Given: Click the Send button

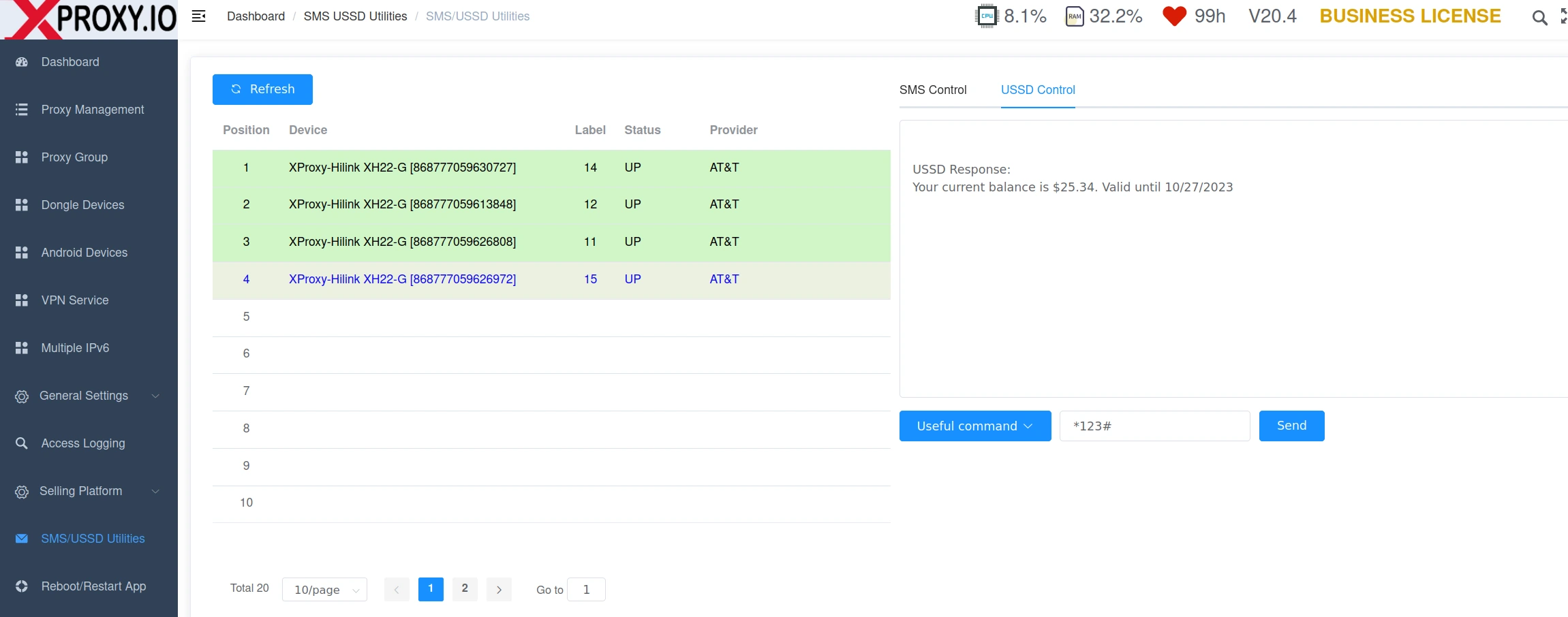Looking at the screenshot, I should tap(1291, 426).
